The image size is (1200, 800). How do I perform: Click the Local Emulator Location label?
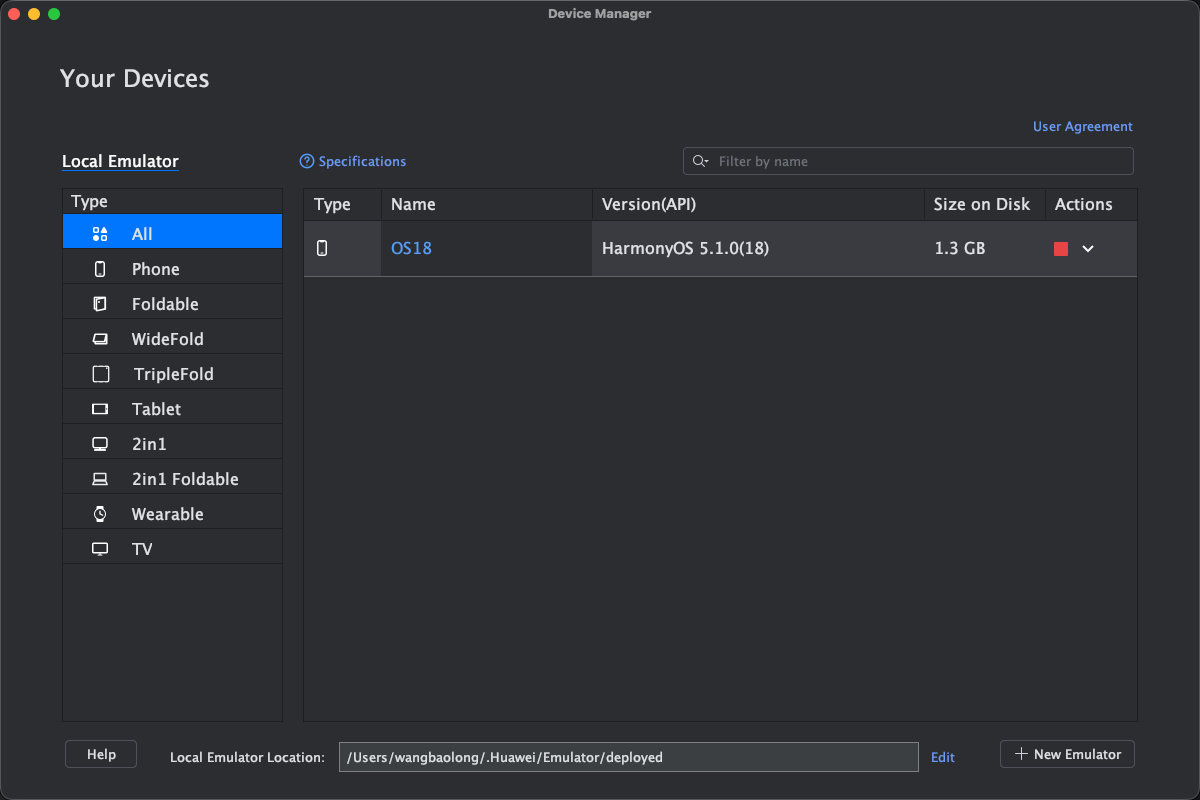247,757
